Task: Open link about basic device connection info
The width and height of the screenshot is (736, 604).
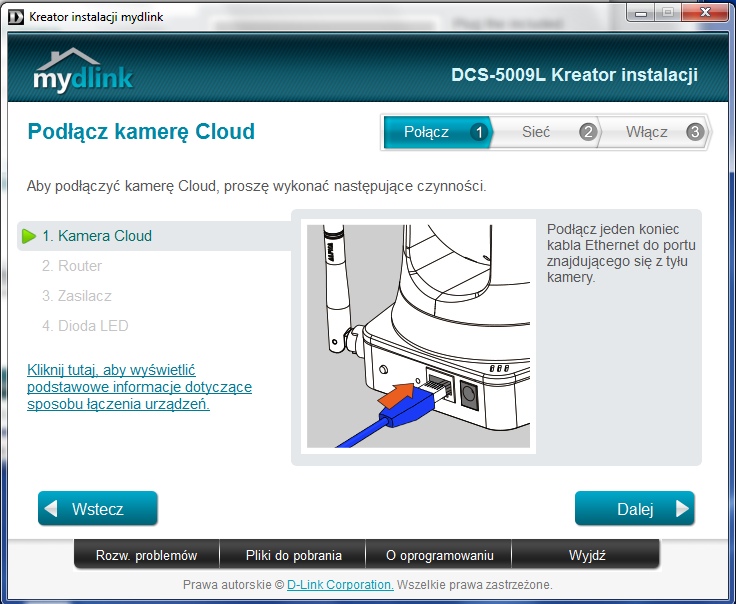Action: [x=139, y=387]
